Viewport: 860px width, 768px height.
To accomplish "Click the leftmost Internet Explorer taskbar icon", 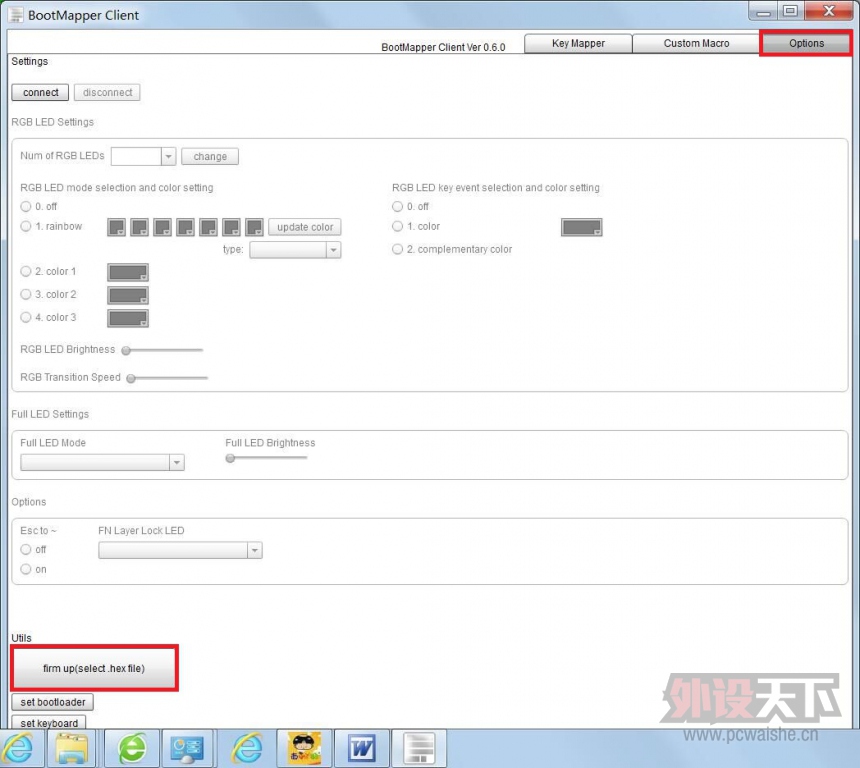I will pos(19,748).
